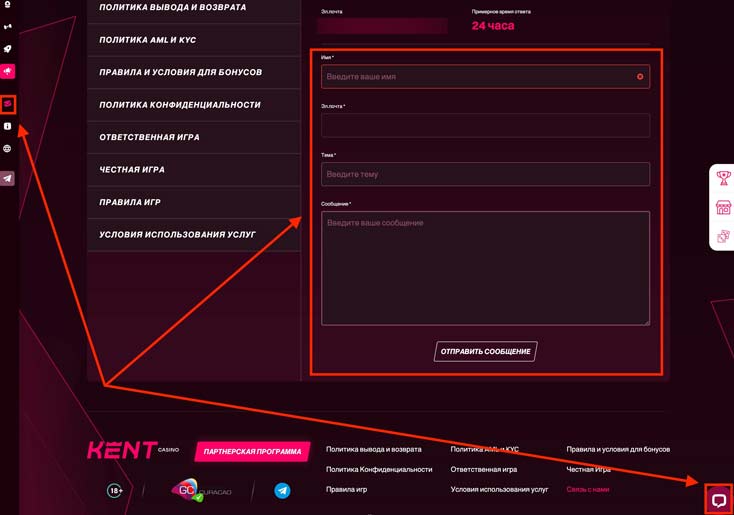Open the Telegram icon in left sidebar
The image size is (734, 515).
(8, 179)
